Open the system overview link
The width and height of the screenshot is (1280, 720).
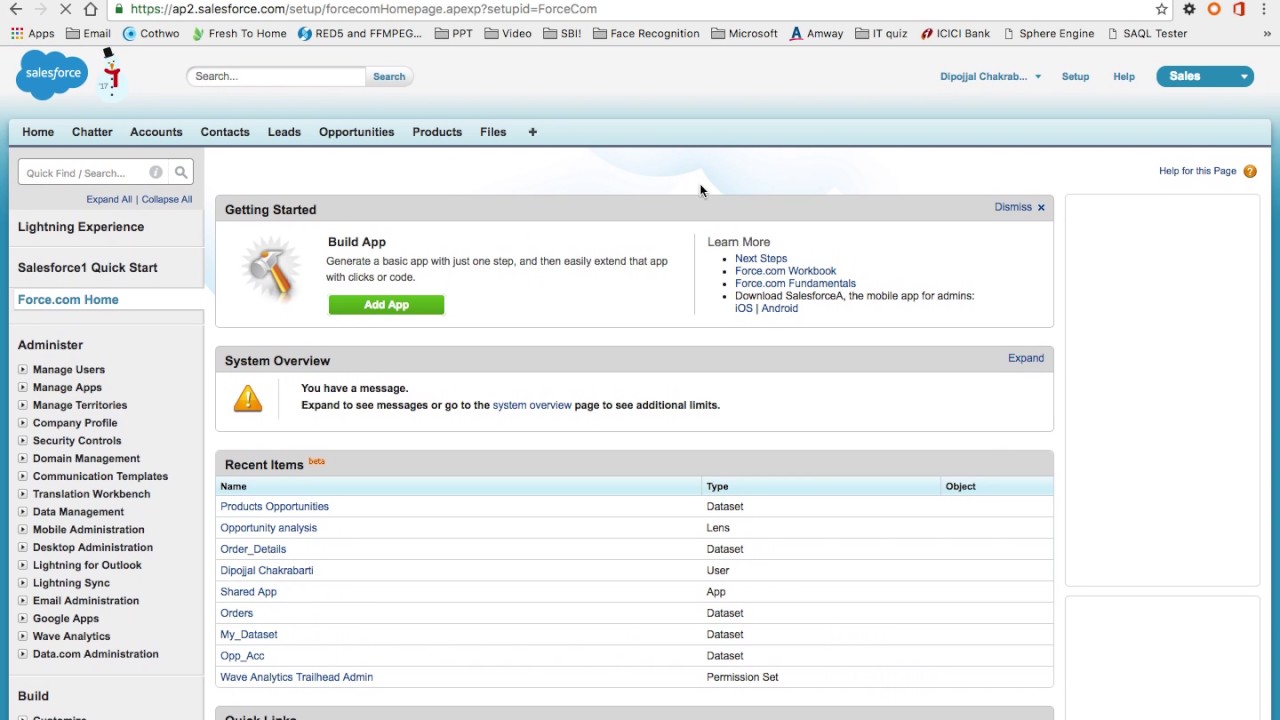(532, 405)
